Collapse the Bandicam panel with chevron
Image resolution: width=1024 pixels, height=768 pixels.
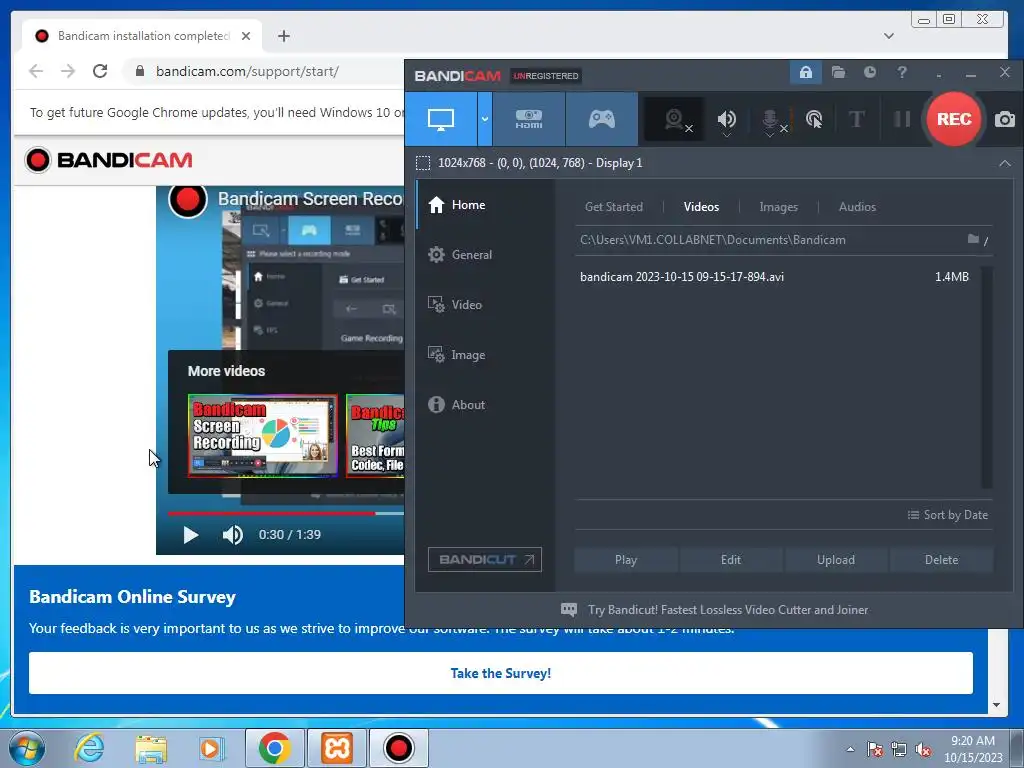coord(1004,163)
